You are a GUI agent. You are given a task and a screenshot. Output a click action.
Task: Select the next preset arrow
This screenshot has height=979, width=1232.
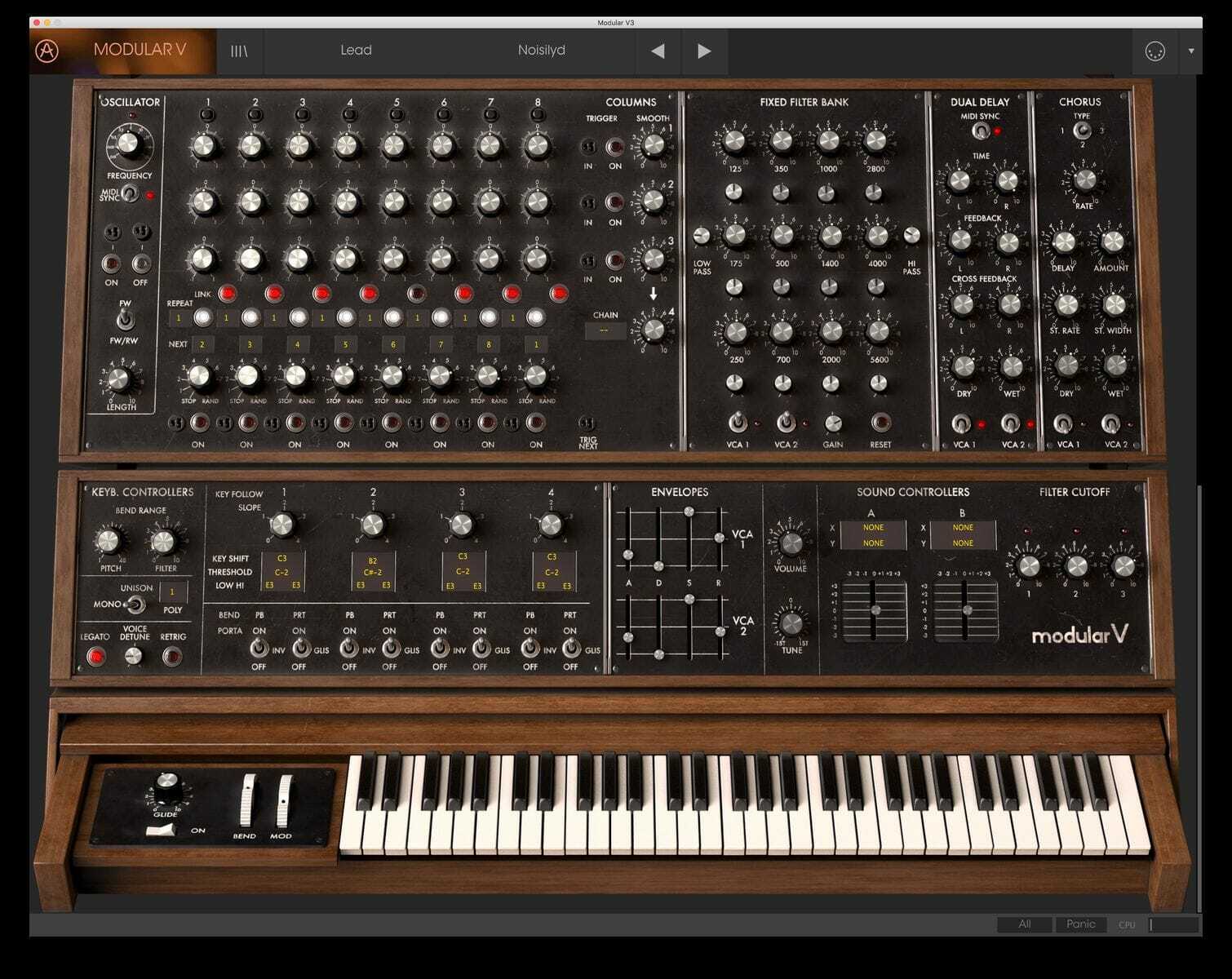click(705, 50)
